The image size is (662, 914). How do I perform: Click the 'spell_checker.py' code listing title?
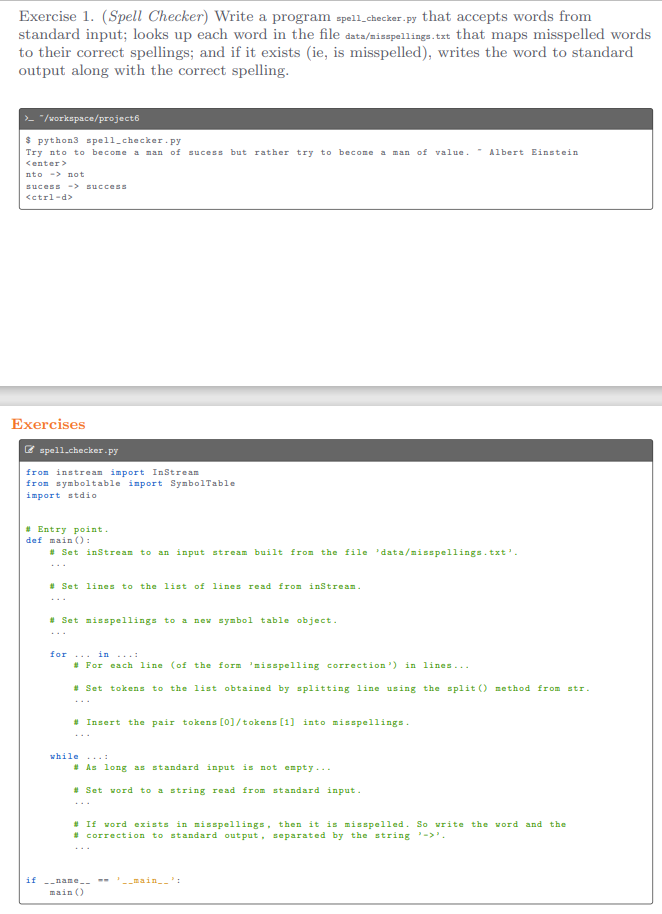click(79, 451)
